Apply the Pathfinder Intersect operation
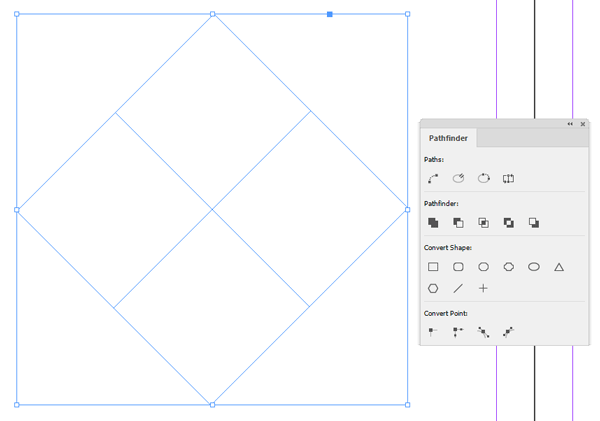This screenshot has width=600, height=421. (484, 223)
